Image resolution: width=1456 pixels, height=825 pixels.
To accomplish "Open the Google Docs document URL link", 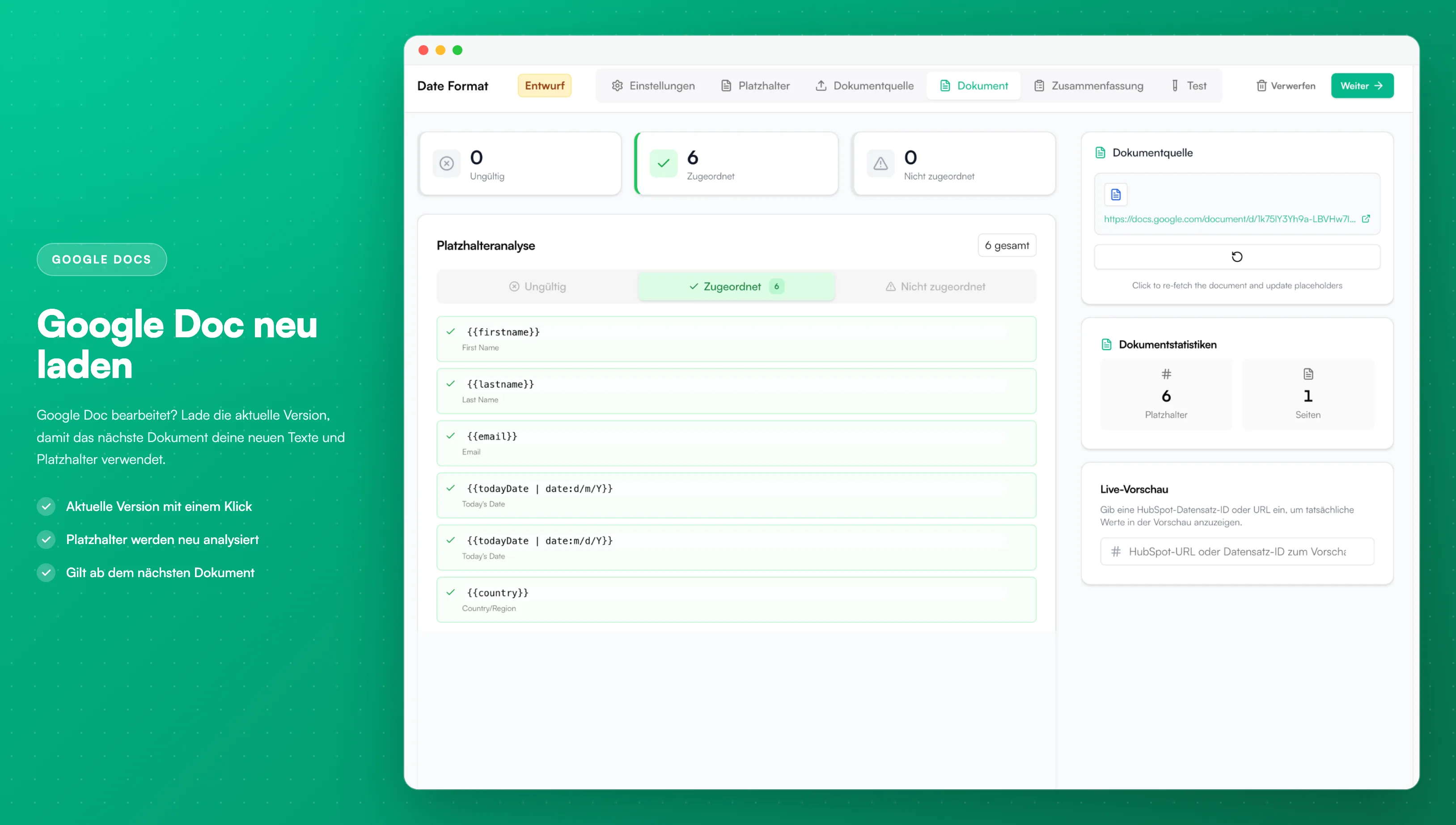I will pyautogui.click(x=1229, y=219).
